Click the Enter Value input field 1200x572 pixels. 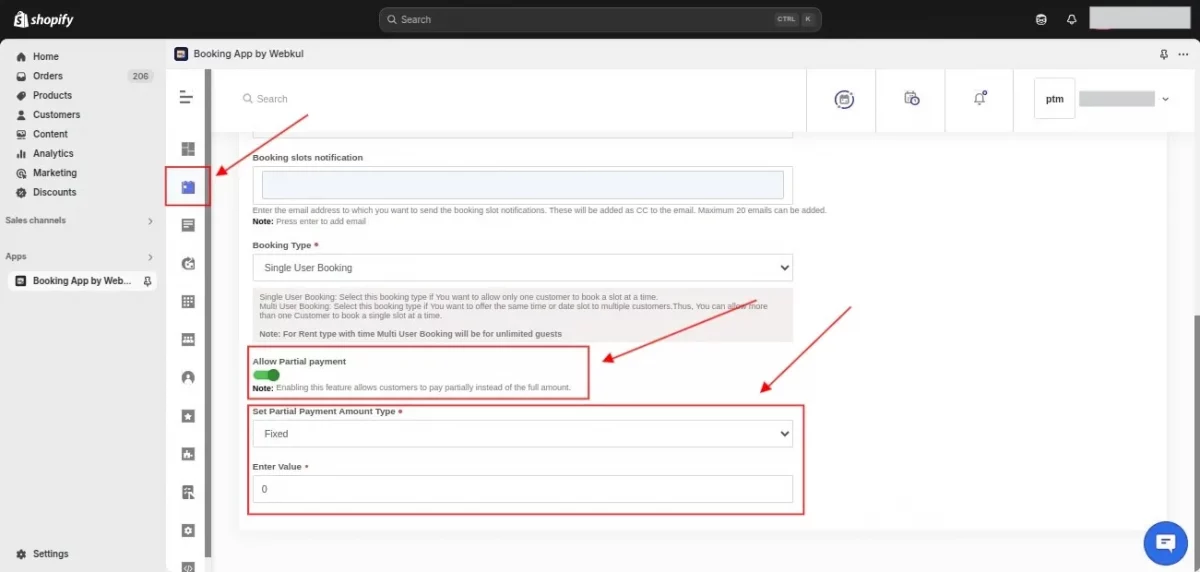click(x=522, y=489)
